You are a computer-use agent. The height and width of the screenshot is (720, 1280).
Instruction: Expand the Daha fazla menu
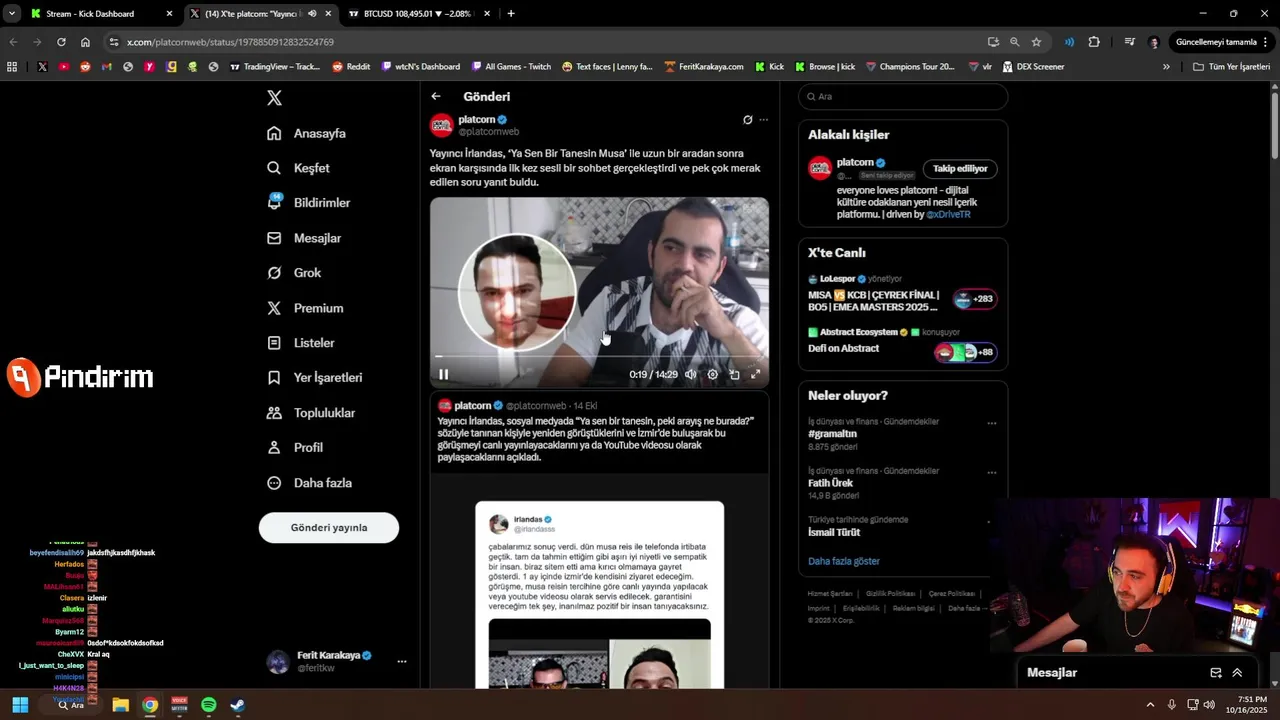point(309,483)
